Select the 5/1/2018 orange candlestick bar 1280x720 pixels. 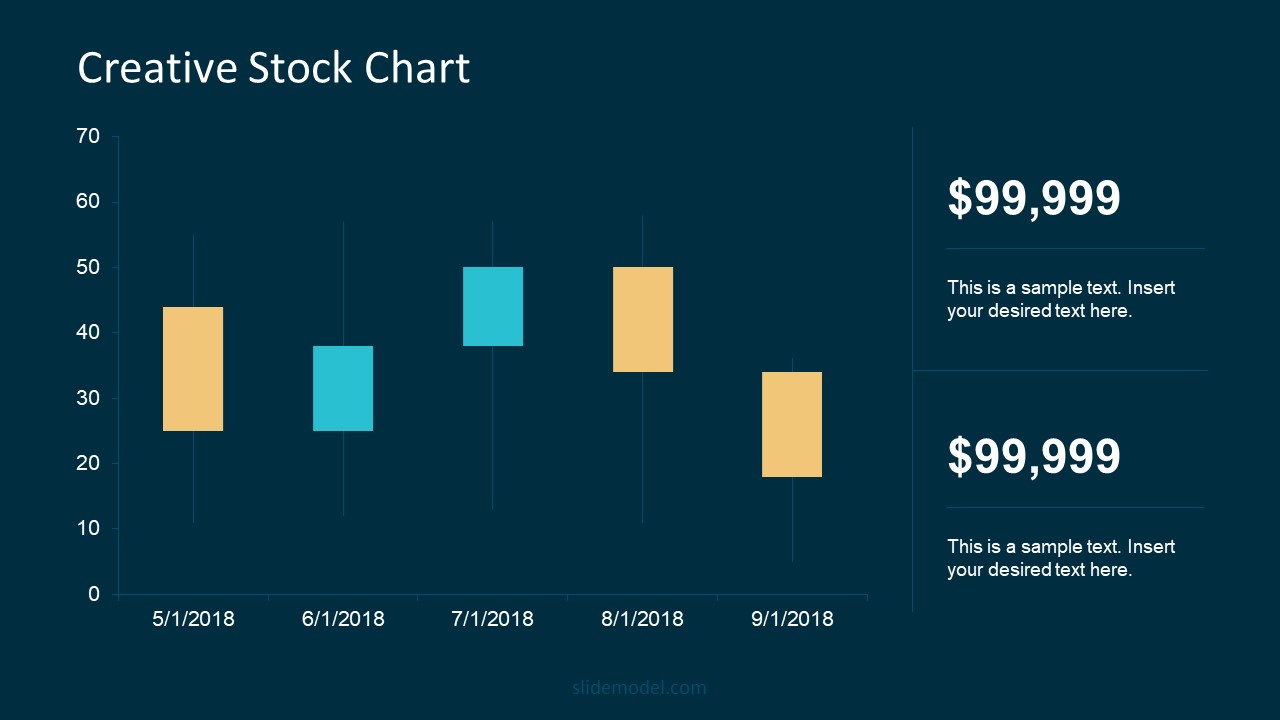[x=193, y=369]
